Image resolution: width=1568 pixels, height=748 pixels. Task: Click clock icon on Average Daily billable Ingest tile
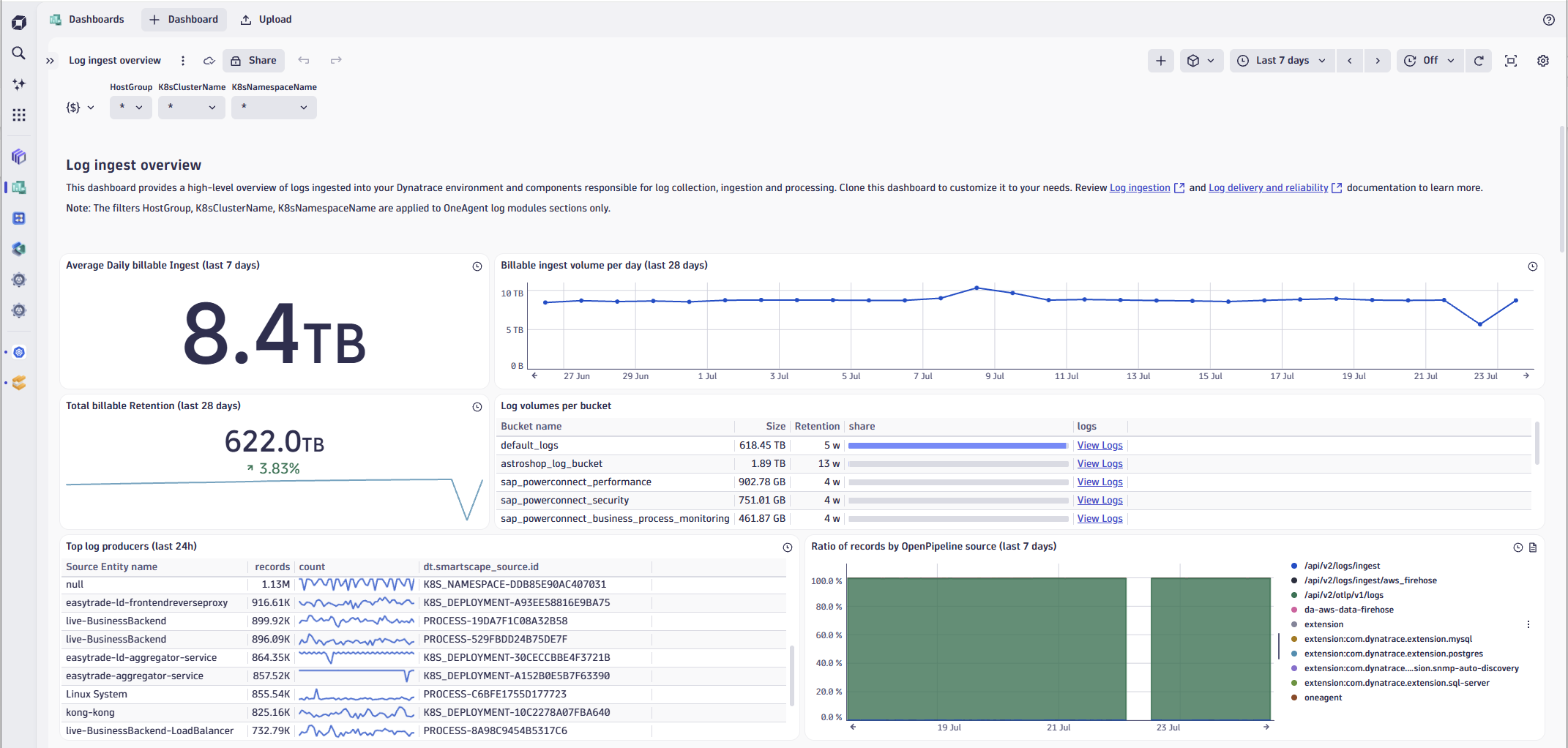477,266
